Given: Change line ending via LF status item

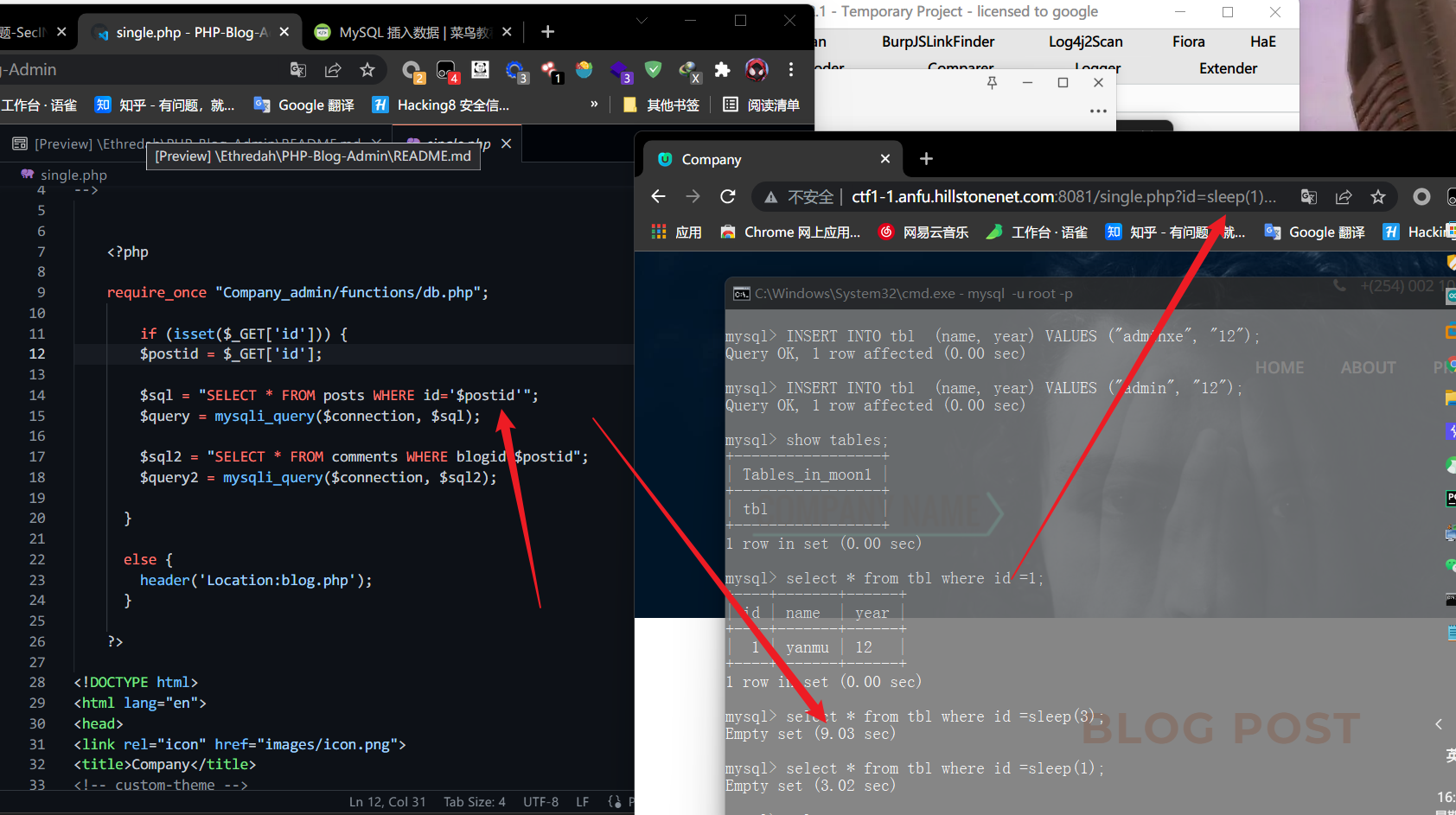Looking at the screenshot, I should (583, 802).
